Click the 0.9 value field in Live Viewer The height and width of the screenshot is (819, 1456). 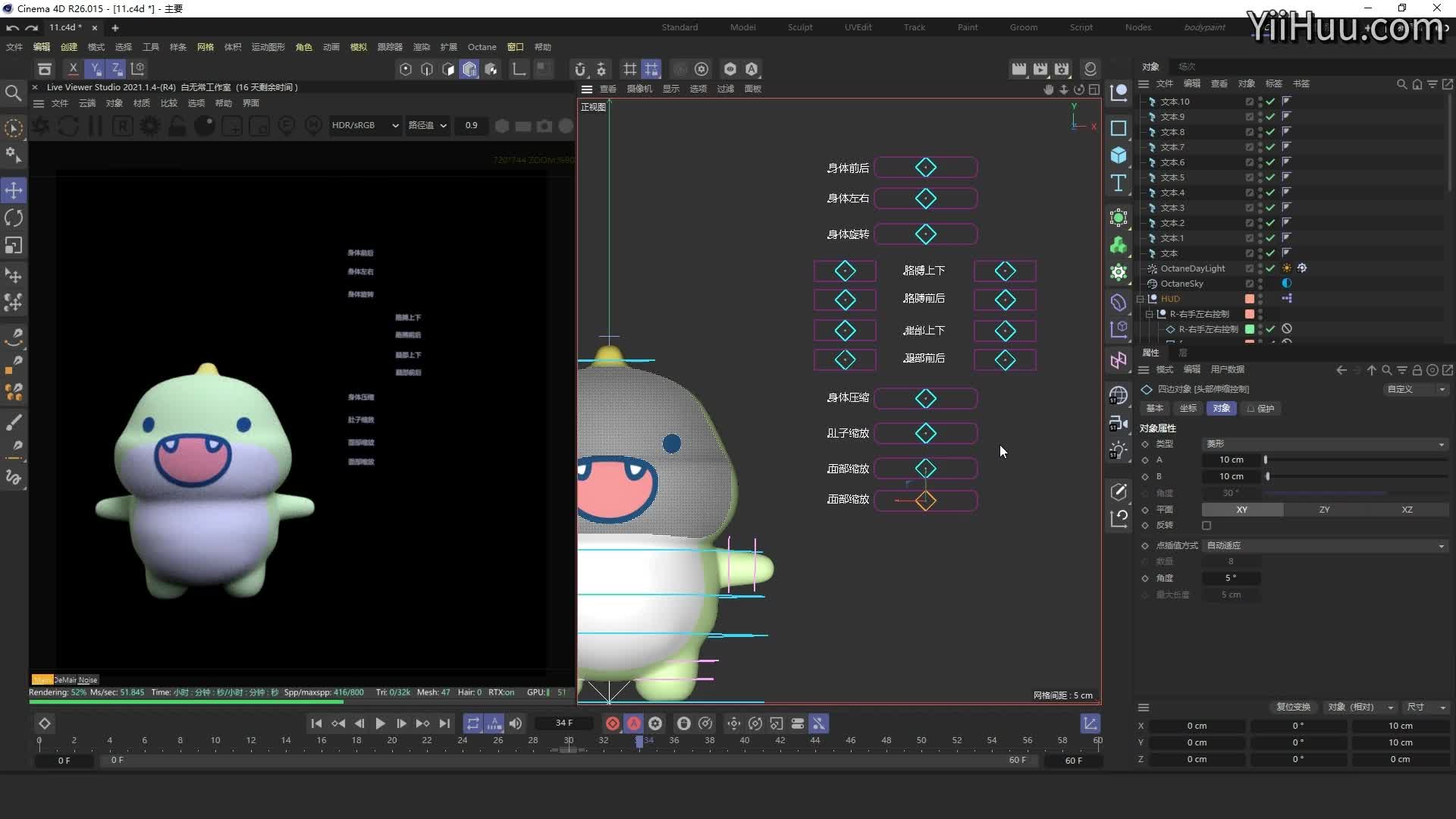coord(472,125)
